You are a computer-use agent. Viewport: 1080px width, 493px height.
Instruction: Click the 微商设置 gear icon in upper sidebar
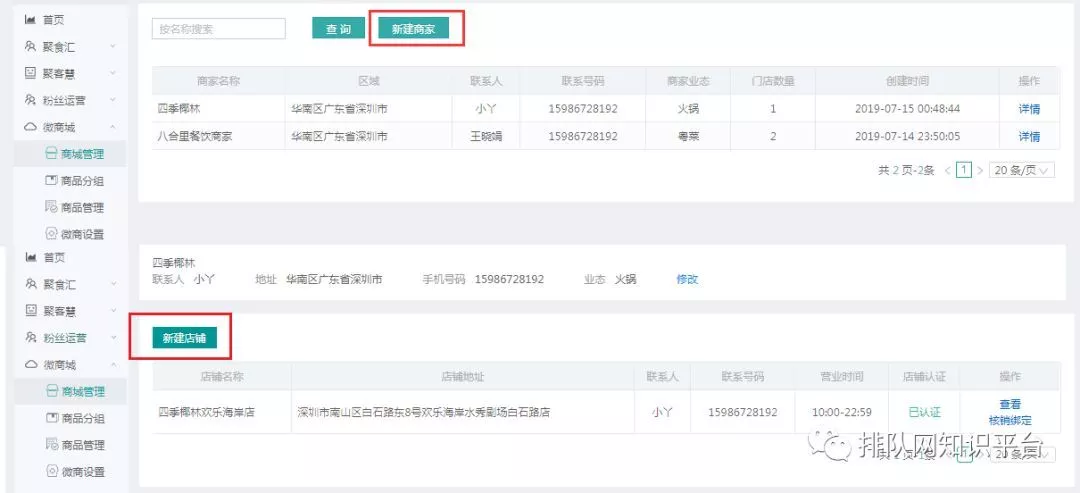click(x=52, y=235)
